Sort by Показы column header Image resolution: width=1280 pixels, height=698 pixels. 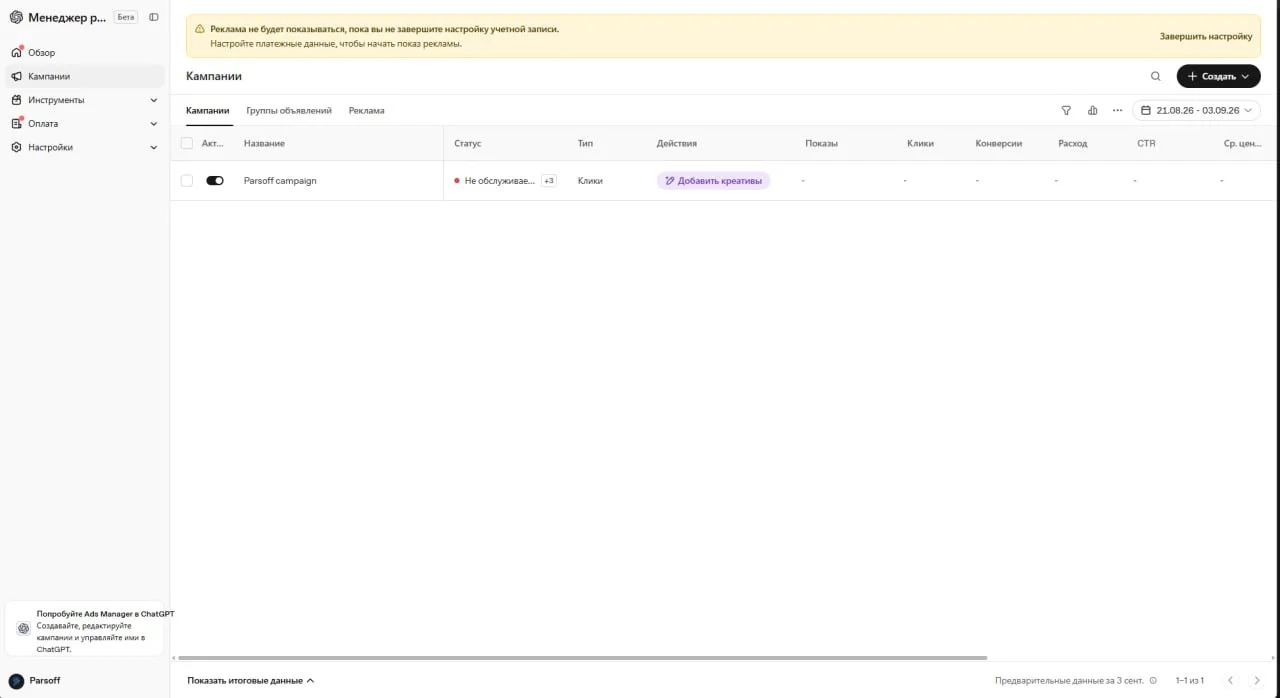point(821,143)
